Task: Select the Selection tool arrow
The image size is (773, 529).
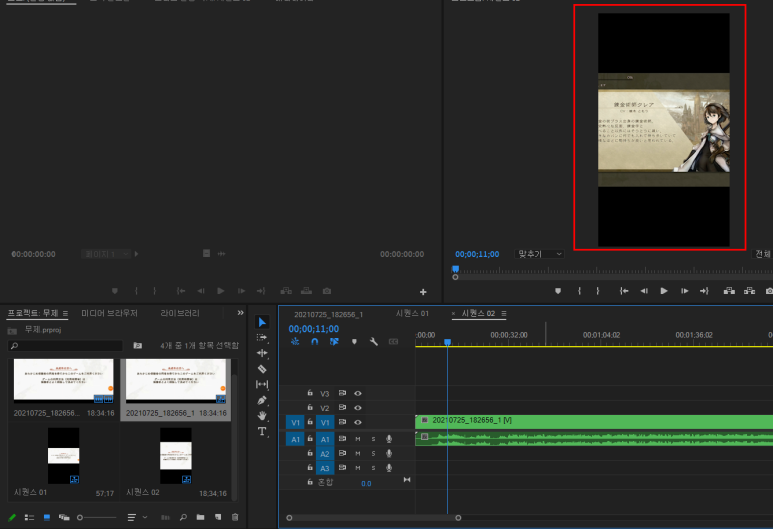Action: (262, 322)
